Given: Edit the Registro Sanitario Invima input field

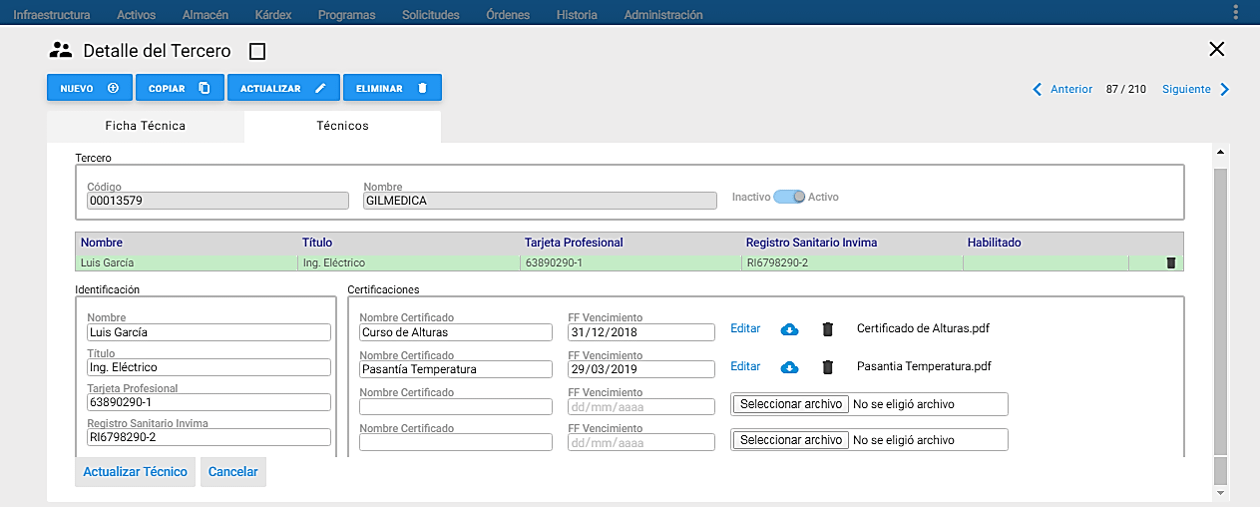Looking at the screenshot, I should tap(208, 437).
